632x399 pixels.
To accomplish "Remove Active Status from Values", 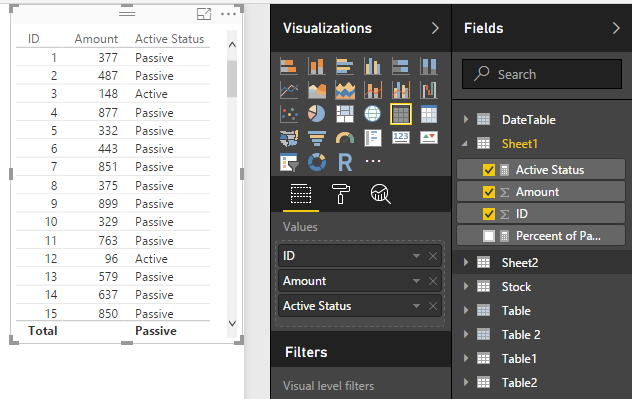I will click(x=433, y=306).
